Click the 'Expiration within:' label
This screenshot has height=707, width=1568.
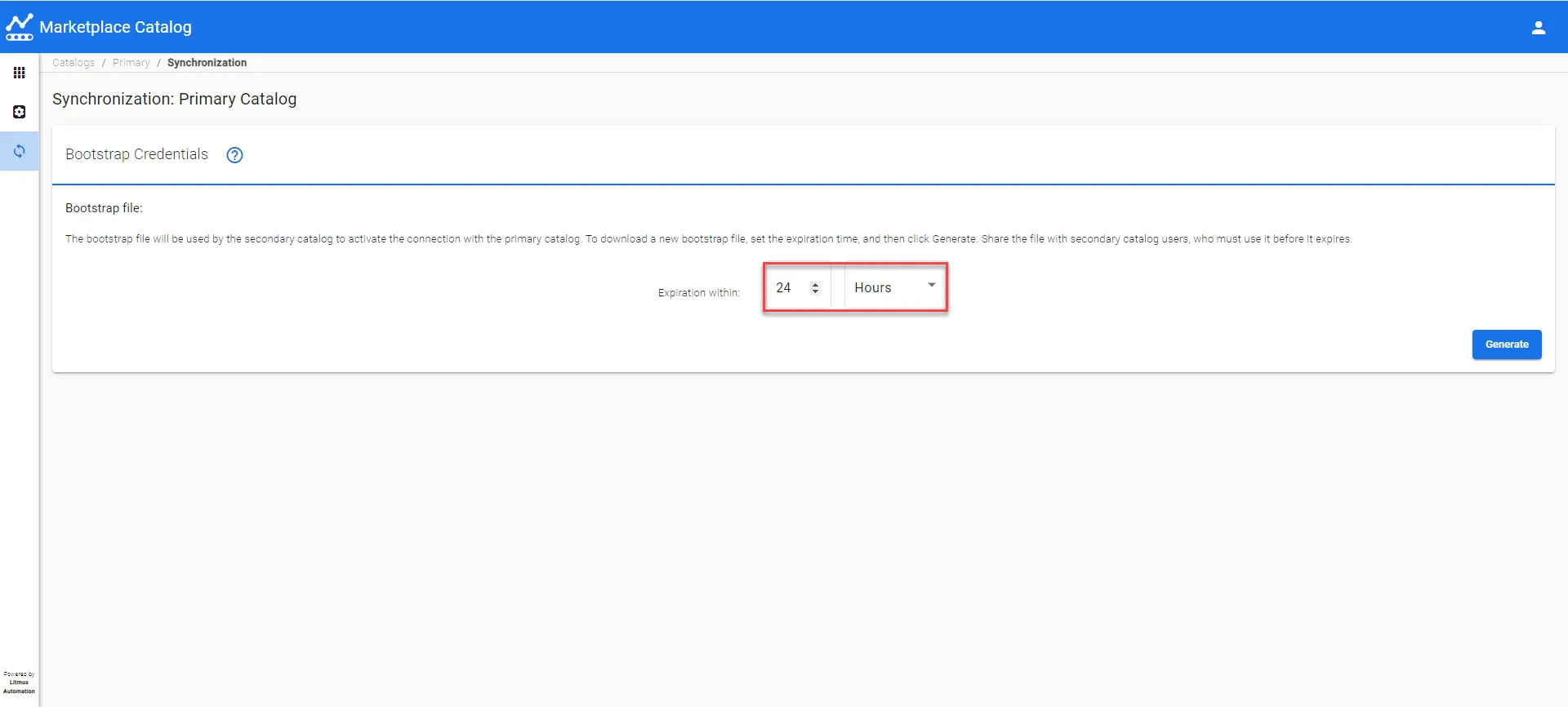coord(699,292)
